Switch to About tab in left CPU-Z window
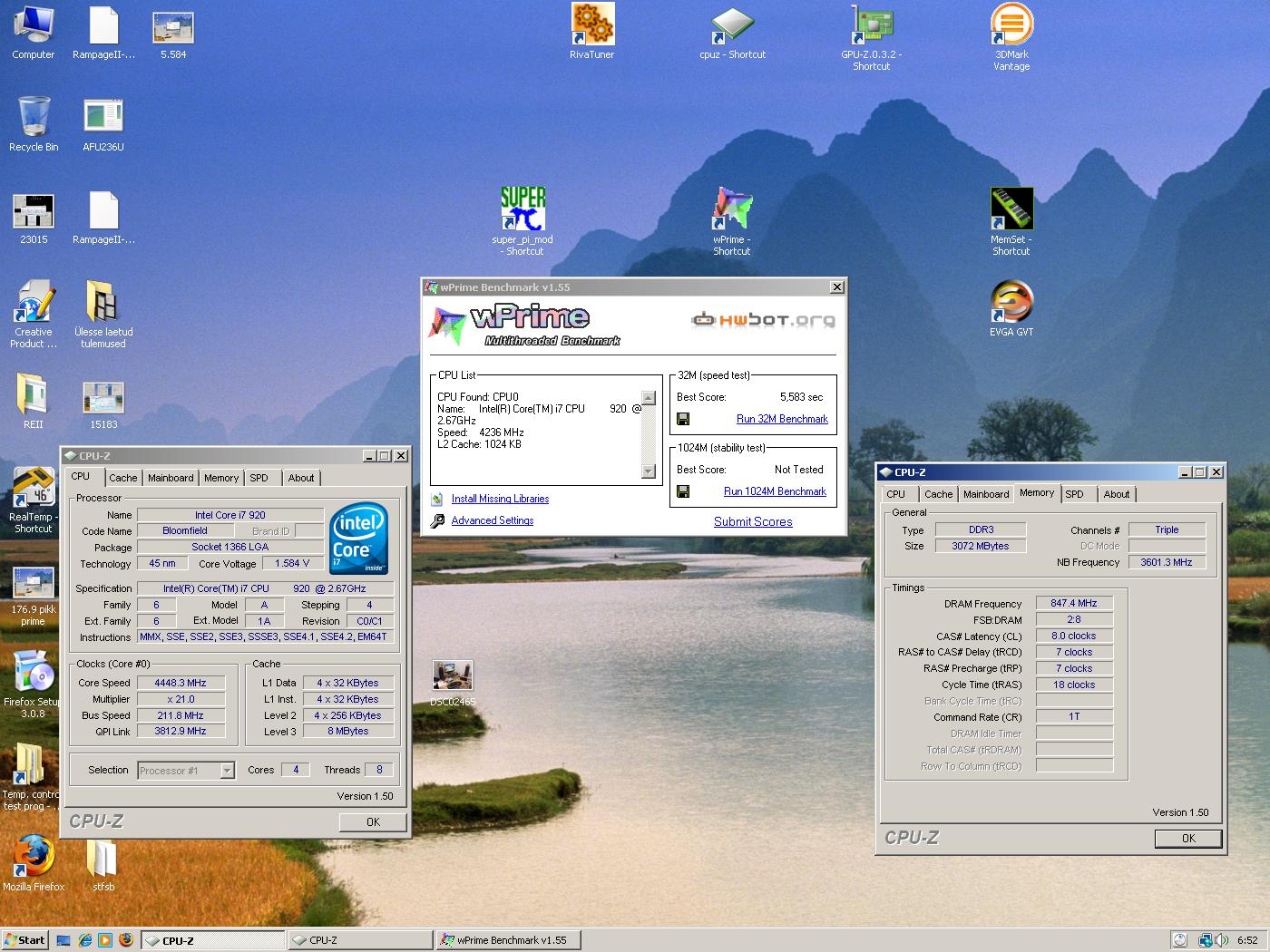 click(x=301, y=478)
